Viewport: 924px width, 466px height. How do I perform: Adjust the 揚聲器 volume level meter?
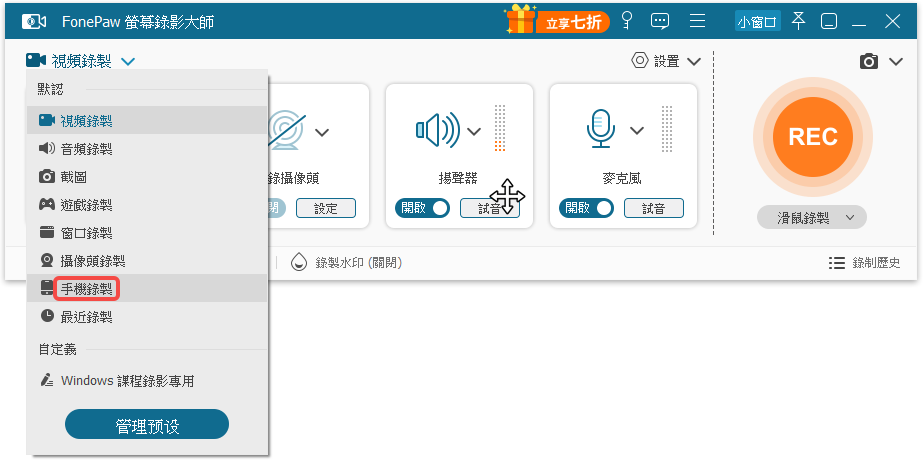pyautogui.click(x=500, y=128)
